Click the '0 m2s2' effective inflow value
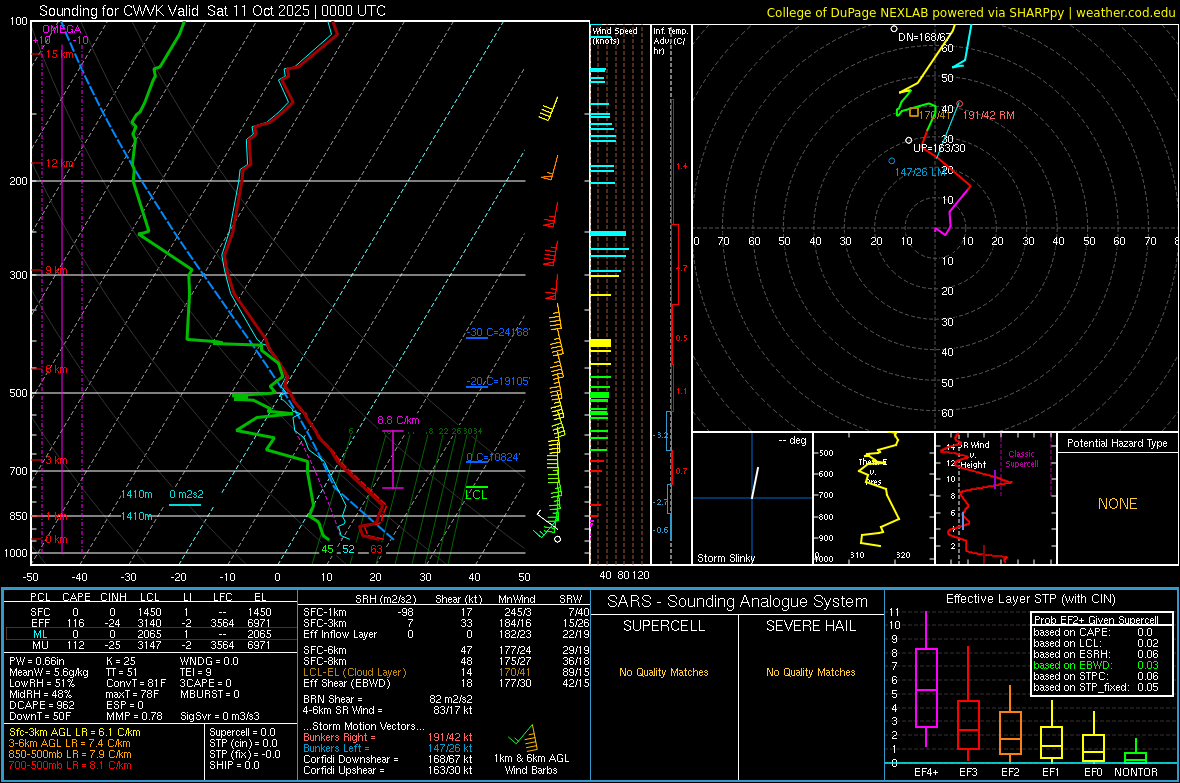The width and height of the screenshot is (1180, 783). coord(186,494)
